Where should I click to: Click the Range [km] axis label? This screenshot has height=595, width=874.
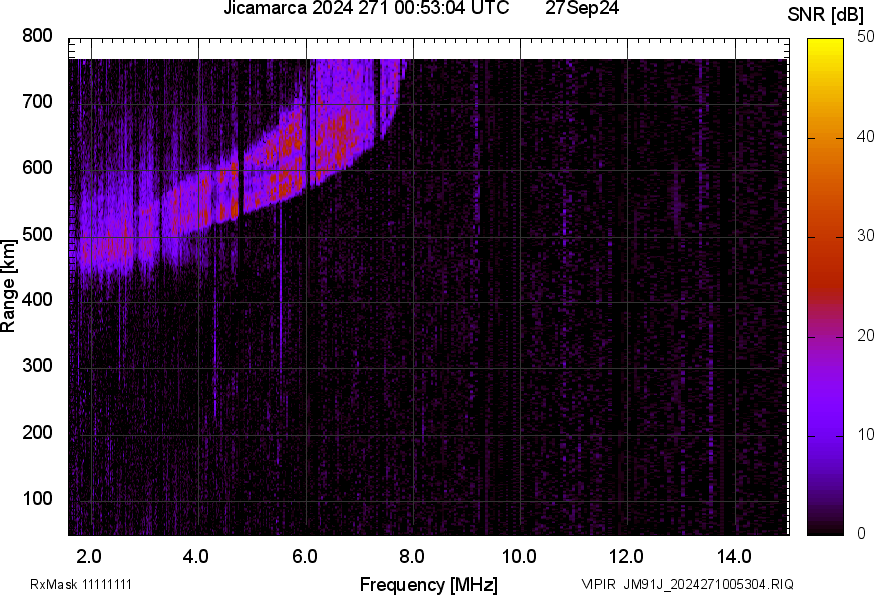(x=9, y=286)
